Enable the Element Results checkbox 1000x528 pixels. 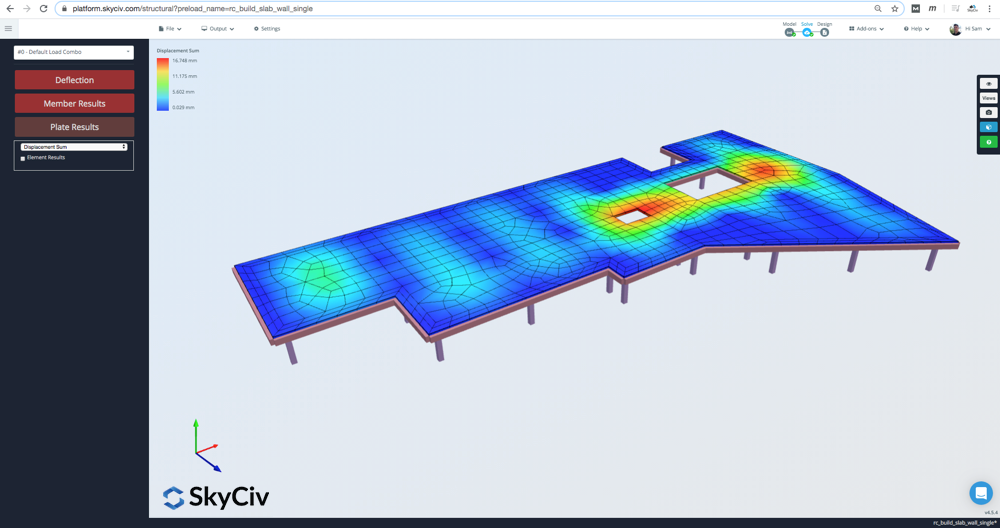point(23,158)
